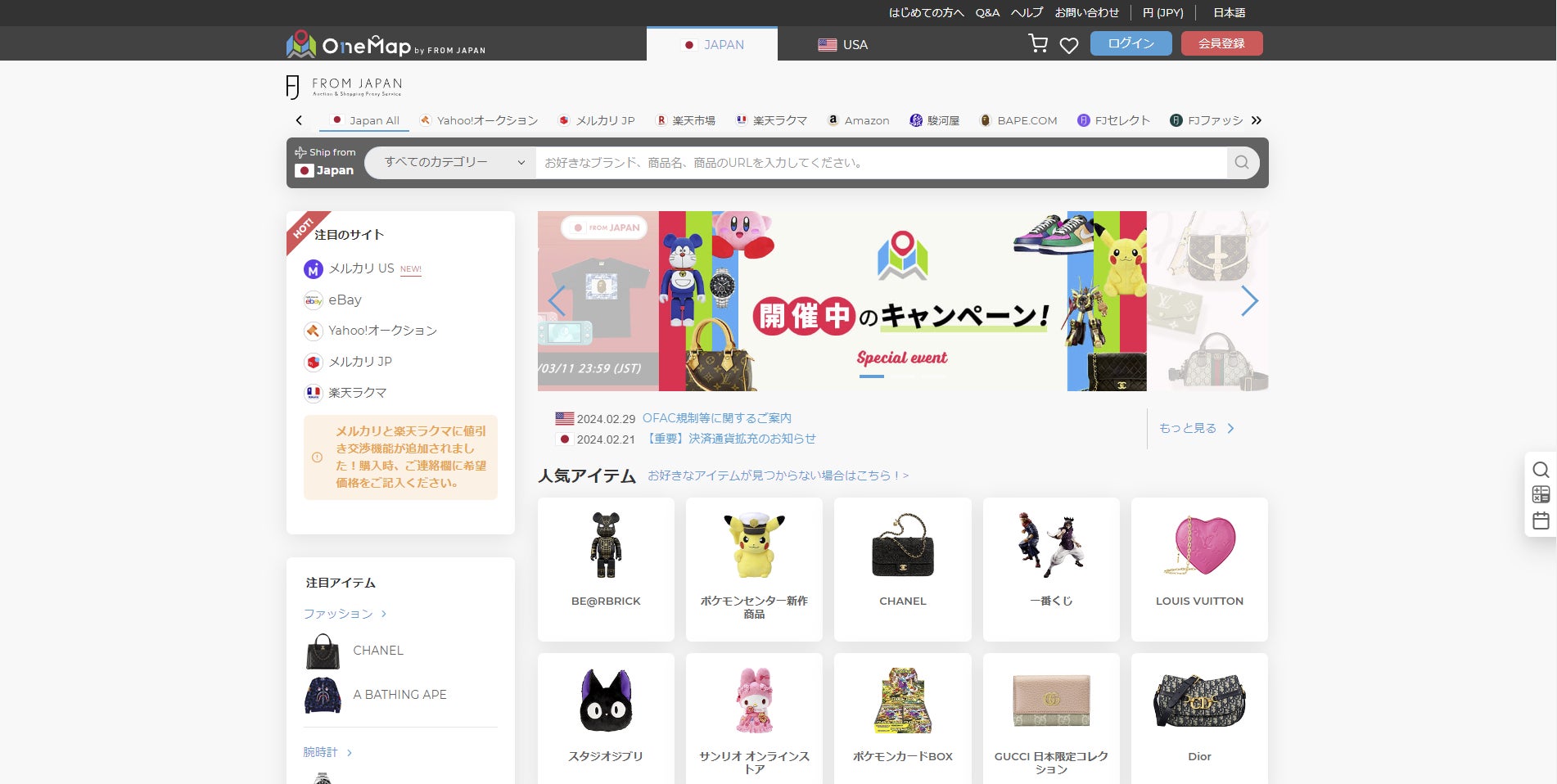Go to previous banner slide
1557x784 pixels.
click(x=557, y=301)
